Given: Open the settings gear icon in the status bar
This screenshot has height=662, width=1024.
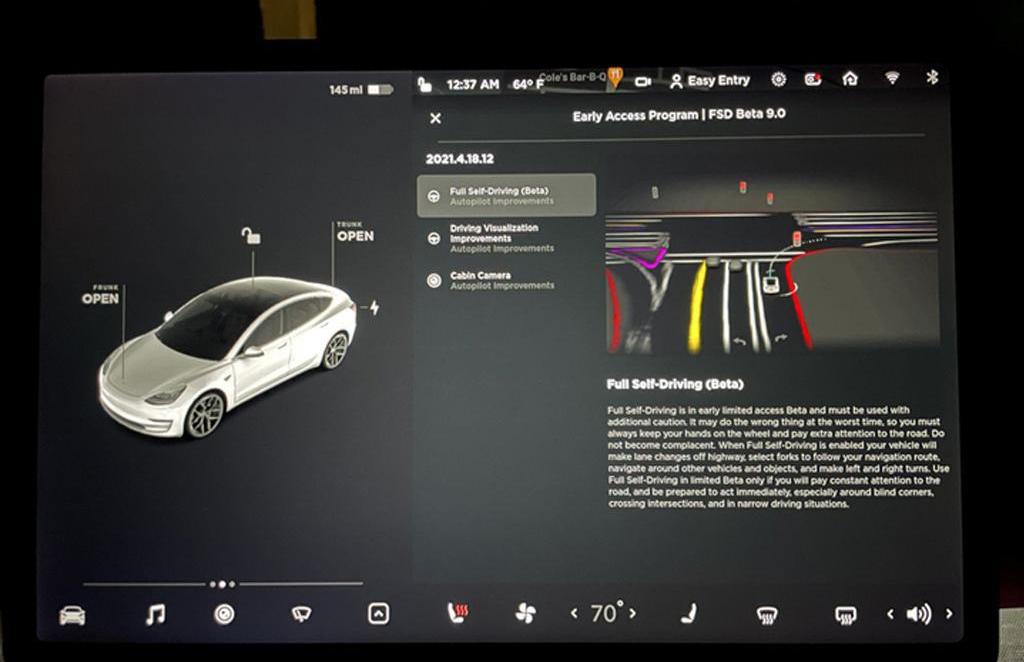Looking at the screenshot, I should point(778,80).
